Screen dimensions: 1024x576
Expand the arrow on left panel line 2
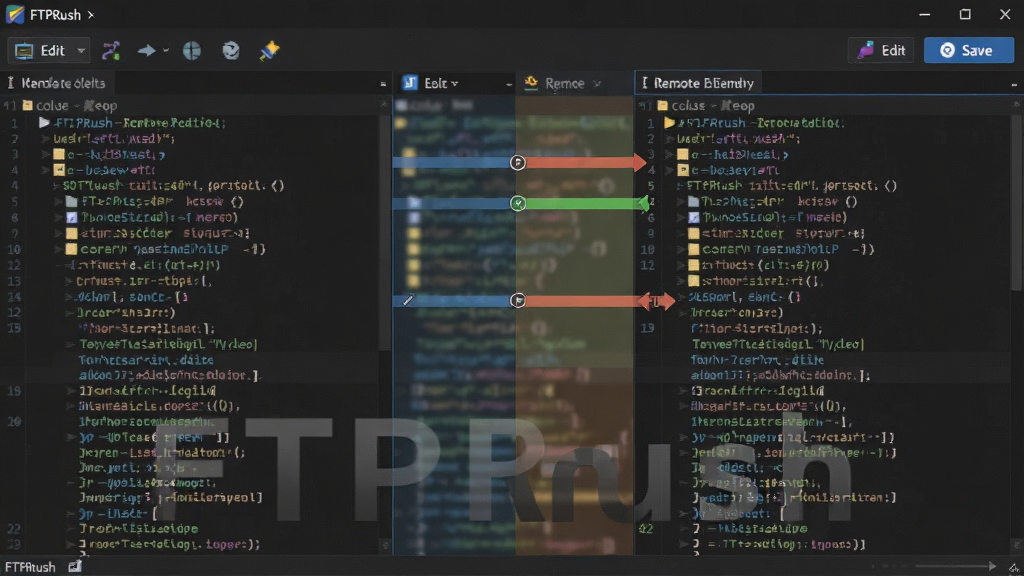pyautogui.click(x=45, y=138)
